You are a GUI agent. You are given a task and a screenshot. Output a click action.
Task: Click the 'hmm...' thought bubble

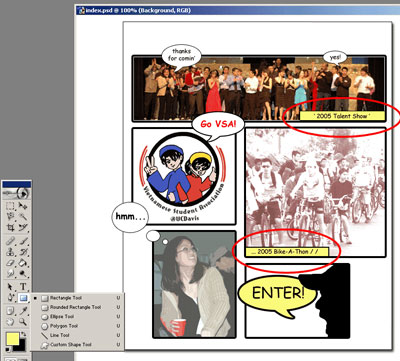[x=130, y=217]
